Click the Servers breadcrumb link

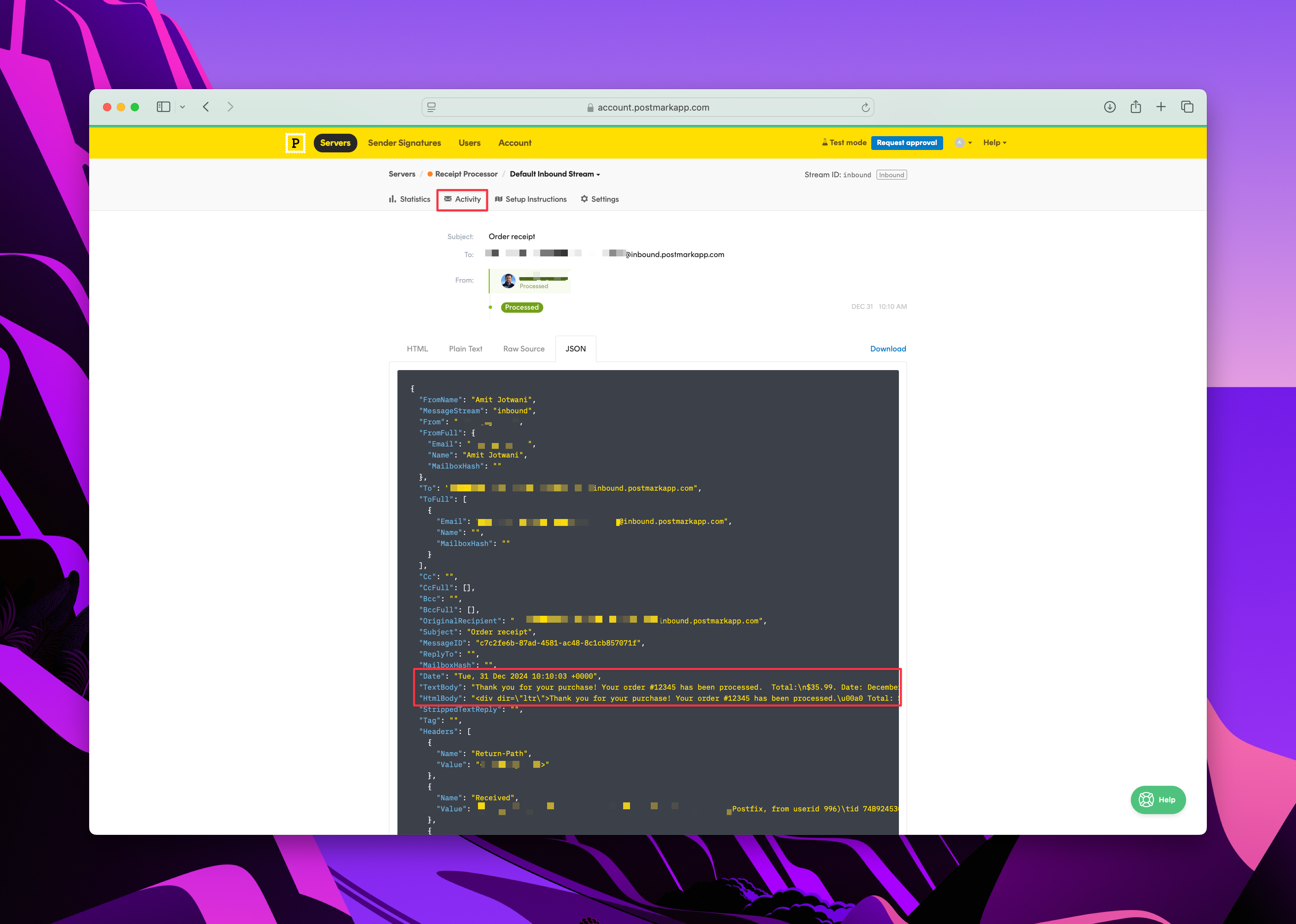coord(402,174)
